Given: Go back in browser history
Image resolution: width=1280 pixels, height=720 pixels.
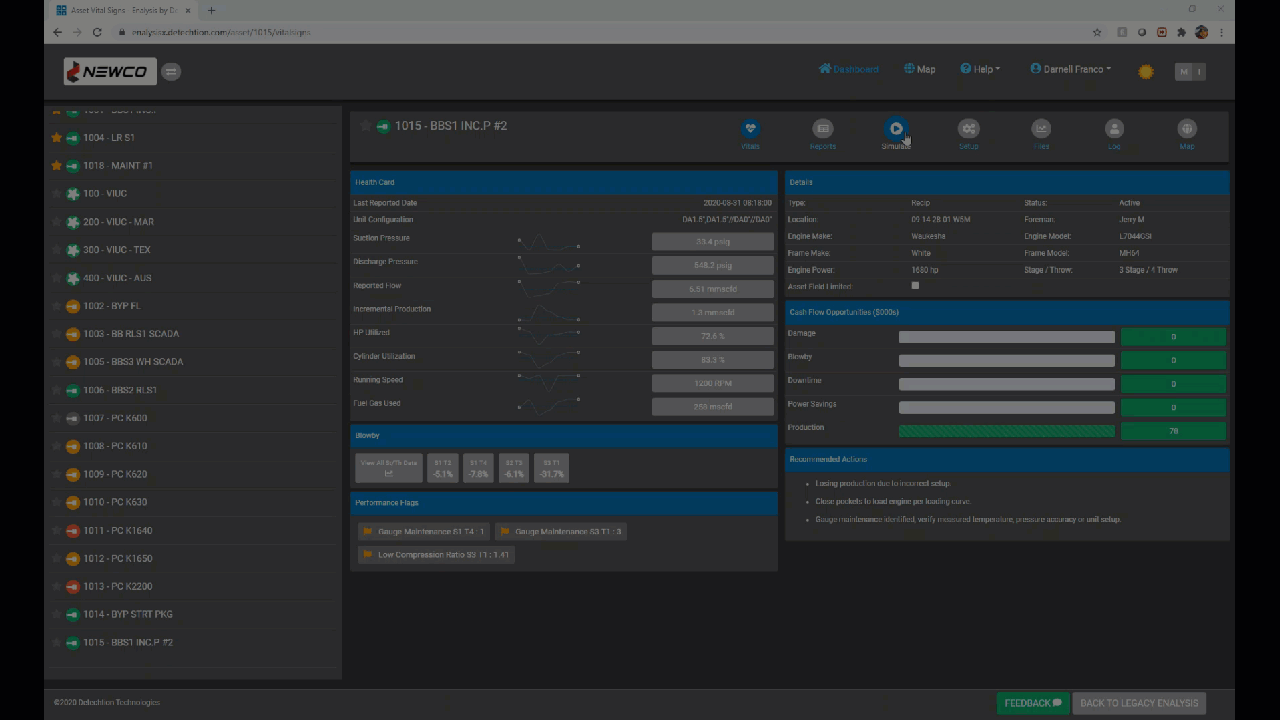Looking at the screenshot, I should point(57,32).
